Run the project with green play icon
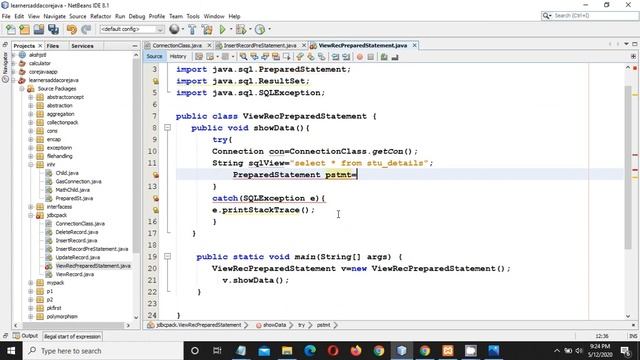The image size is (640, 360). (x=222, y=29)
